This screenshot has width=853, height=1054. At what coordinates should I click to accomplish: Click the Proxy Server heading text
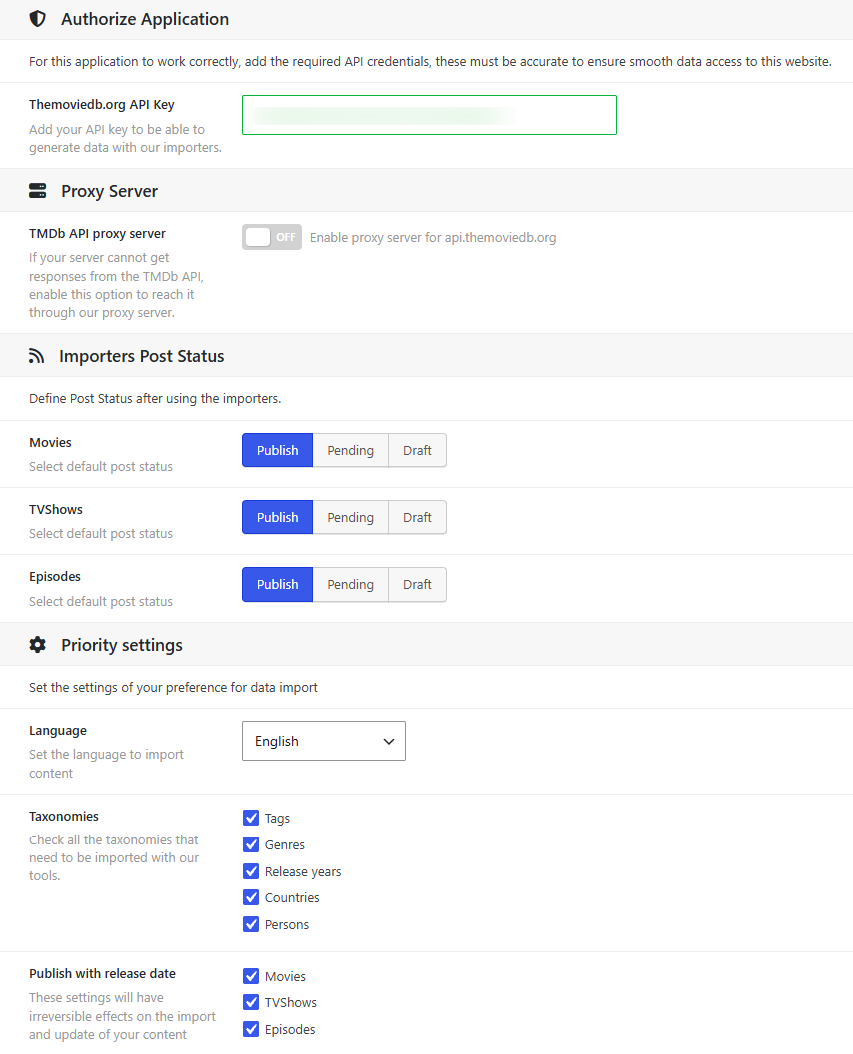point(110,191)
